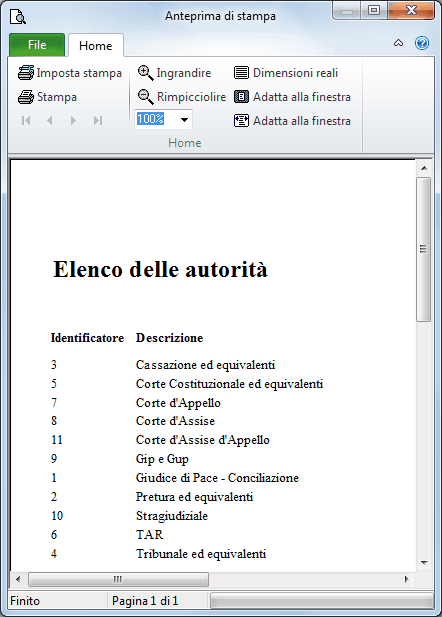Click the Finito status text

[x=25, y=601]
